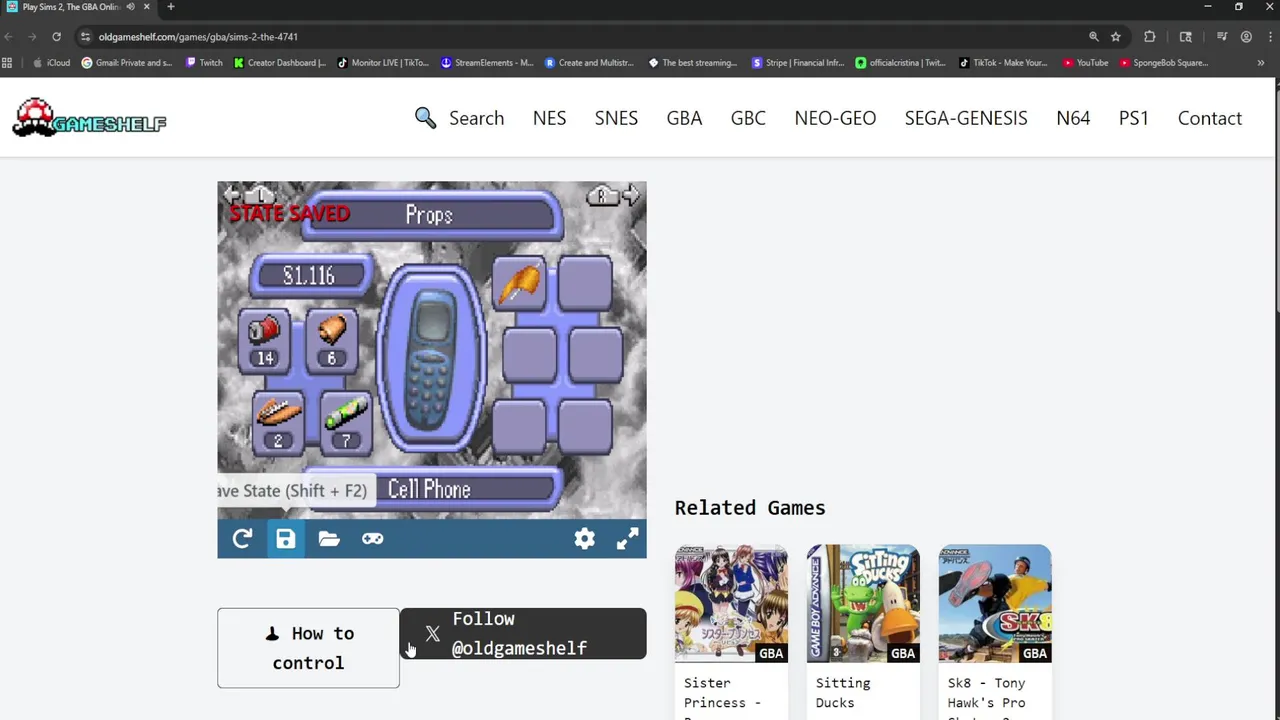Viewport: 1280px width, 720px height.
Task: Mute the tab audio speaker icon
Action: (130, 7)
